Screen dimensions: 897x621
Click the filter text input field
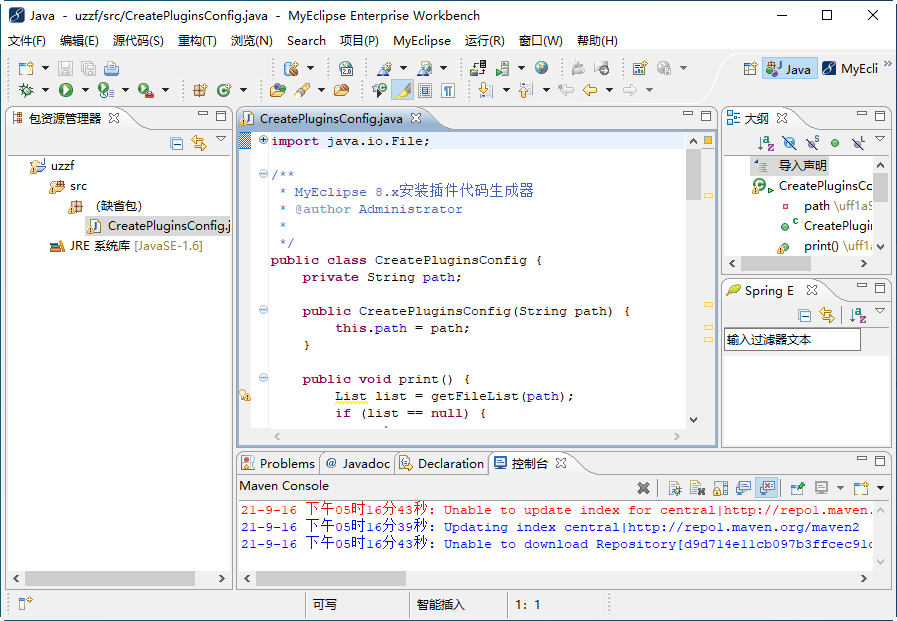(x=792, y=340)
